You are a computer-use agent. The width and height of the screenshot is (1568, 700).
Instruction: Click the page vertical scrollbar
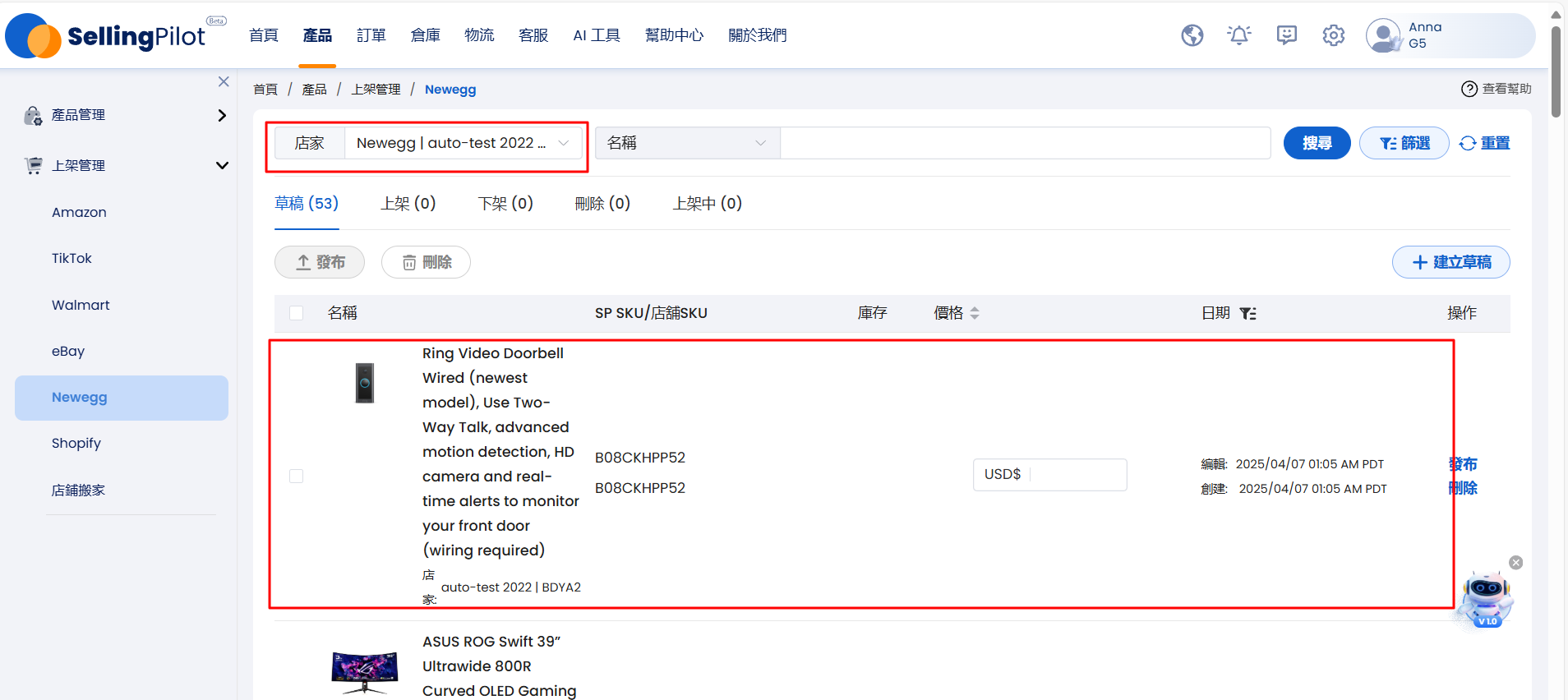(x=1556, y=72)
